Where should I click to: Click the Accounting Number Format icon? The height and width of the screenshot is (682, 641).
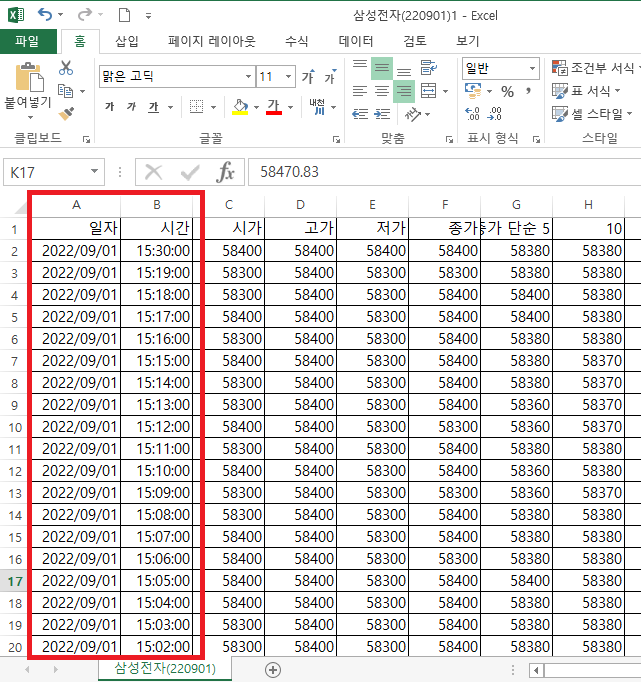point(473,91)
